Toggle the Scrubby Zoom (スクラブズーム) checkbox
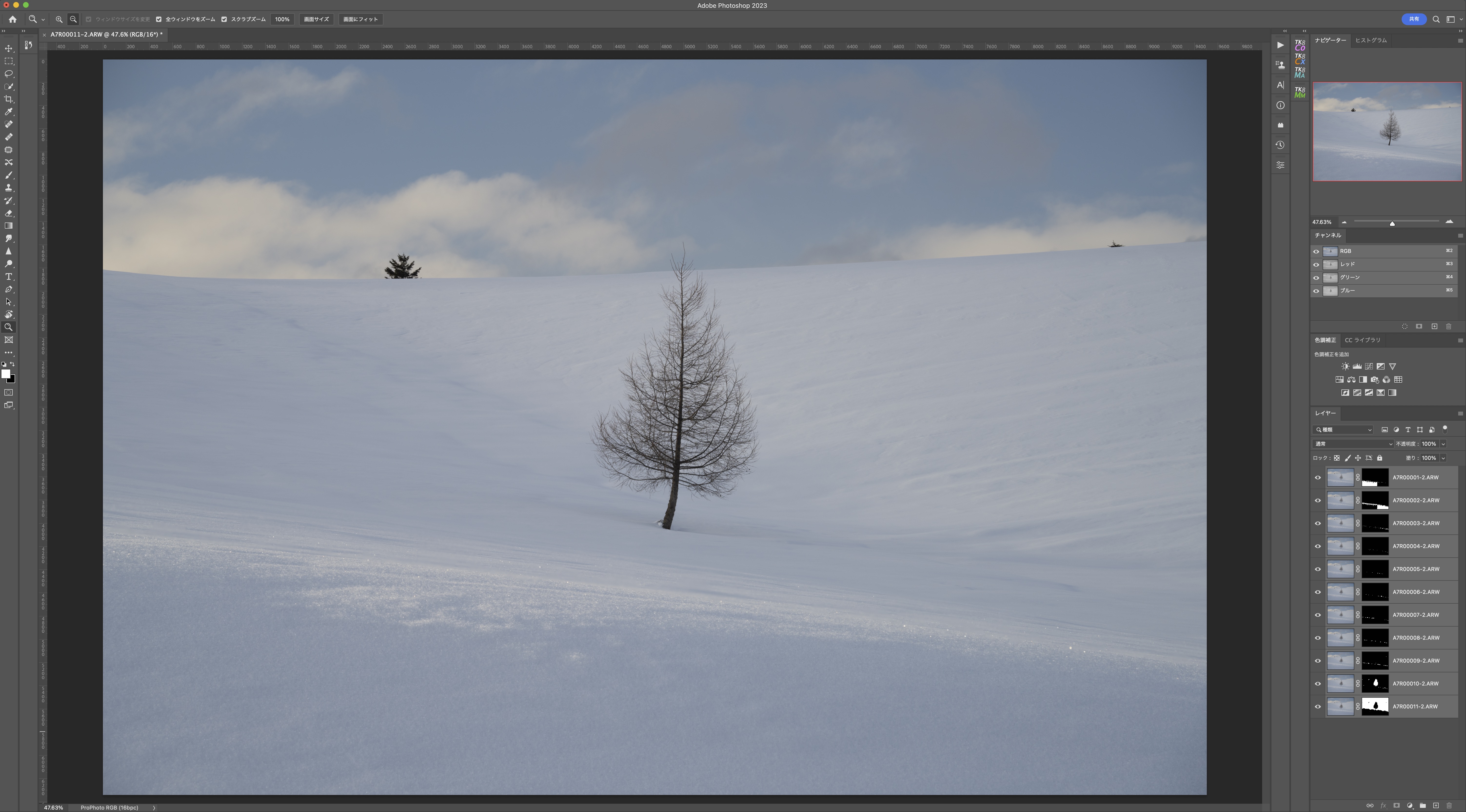 click(224, 19)
